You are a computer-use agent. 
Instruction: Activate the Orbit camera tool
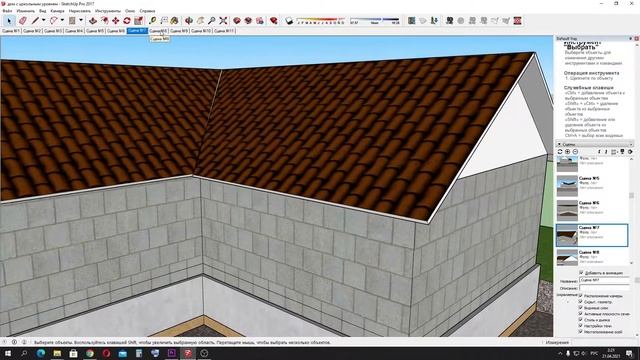(x=189, y=20)
